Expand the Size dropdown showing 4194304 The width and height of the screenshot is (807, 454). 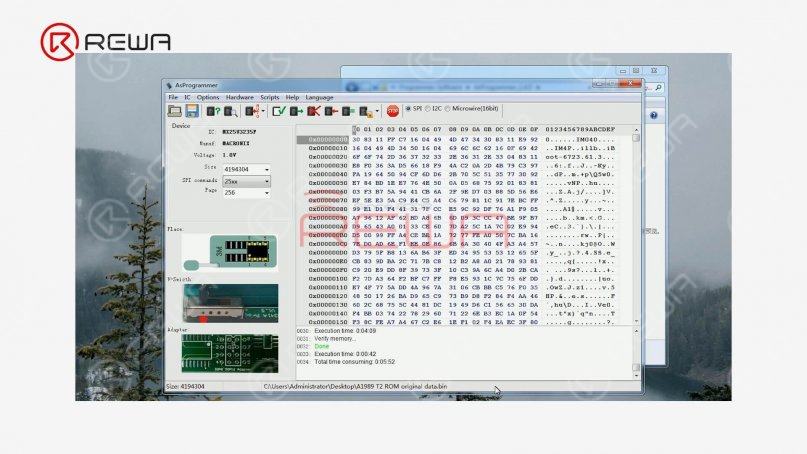[247, 169]
